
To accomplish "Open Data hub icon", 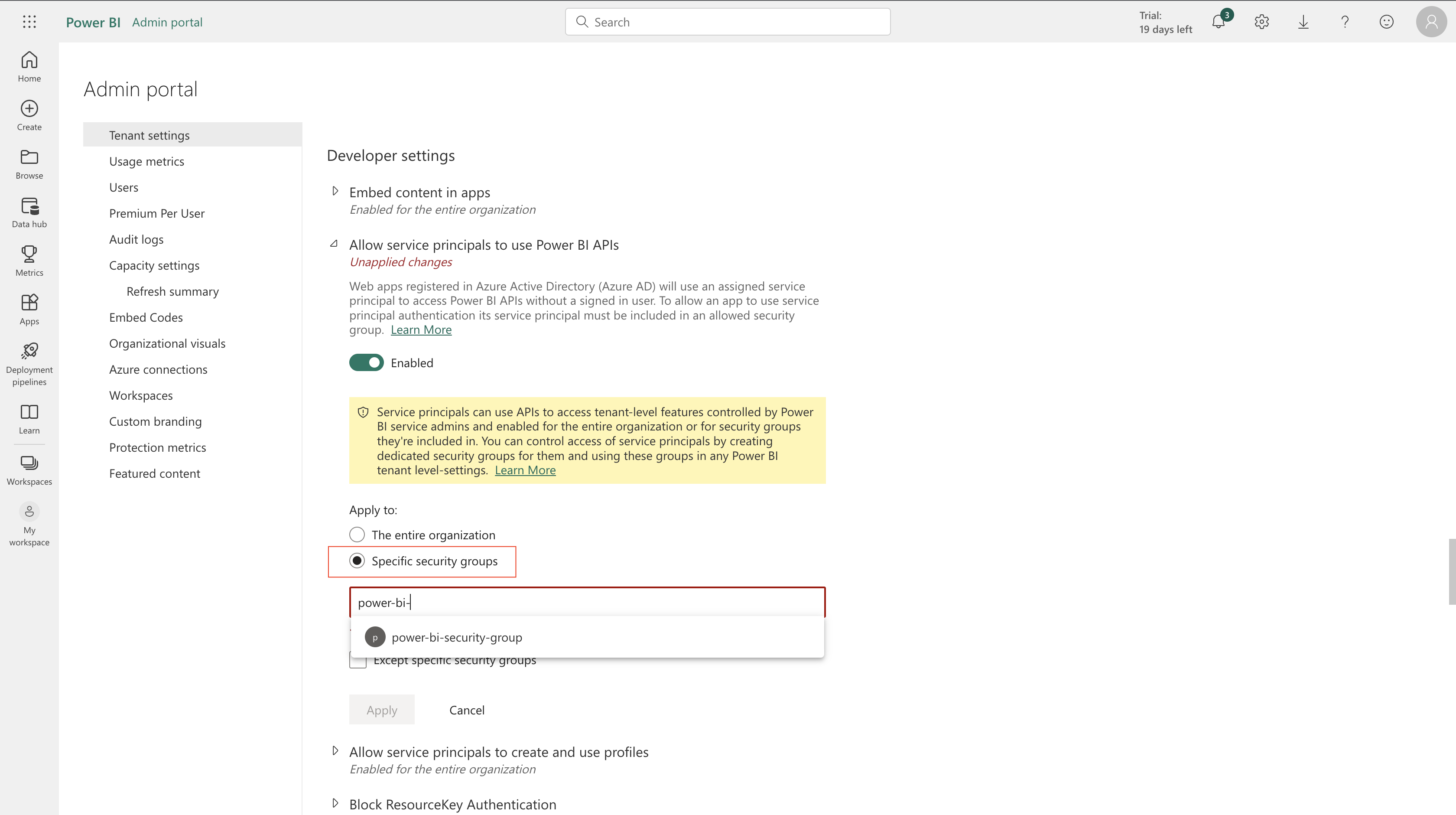I will point(29,206).
